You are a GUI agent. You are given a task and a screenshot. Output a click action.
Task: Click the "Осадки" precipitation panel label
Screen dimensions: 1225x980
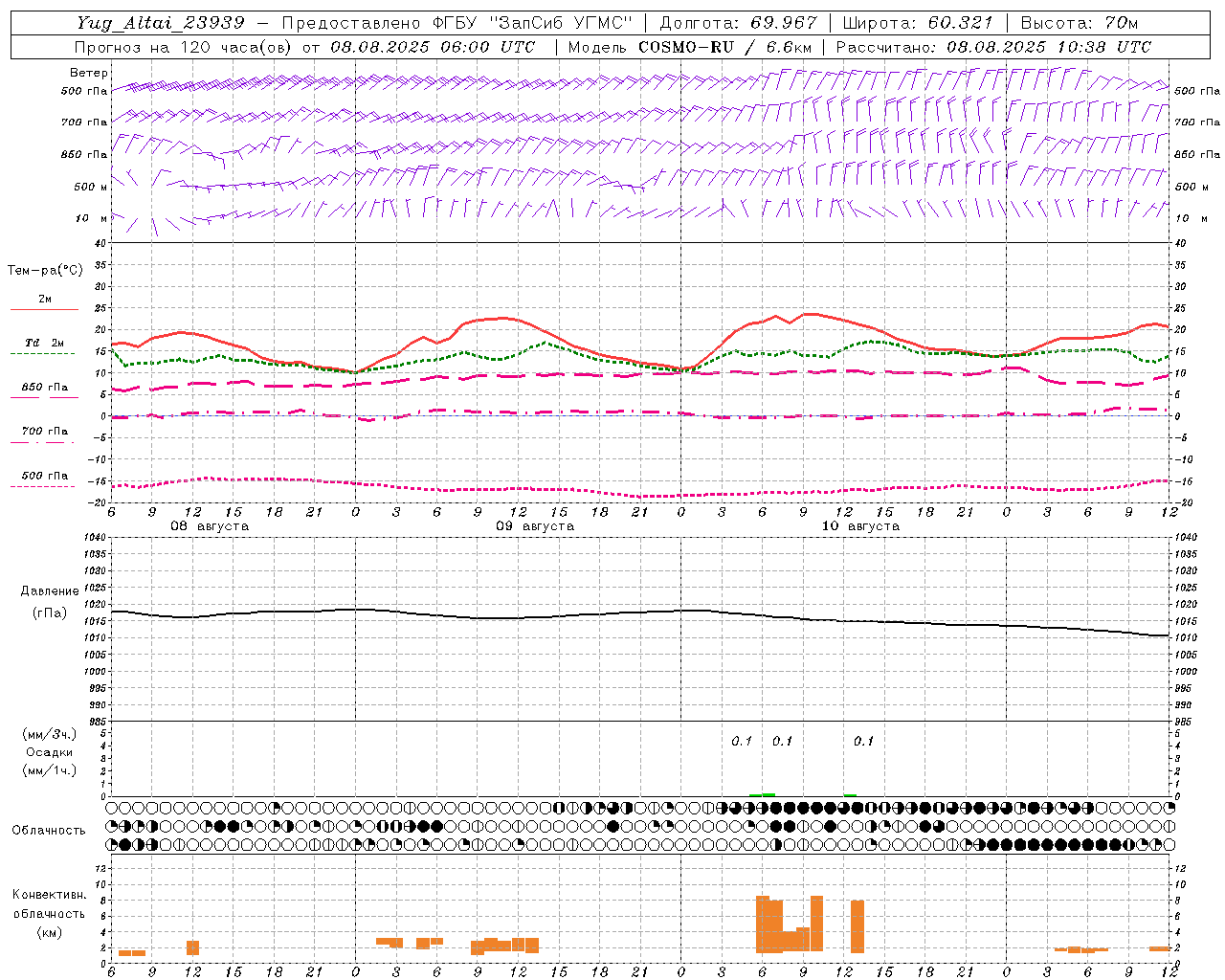pyautogui.click(x=50, y=752)
